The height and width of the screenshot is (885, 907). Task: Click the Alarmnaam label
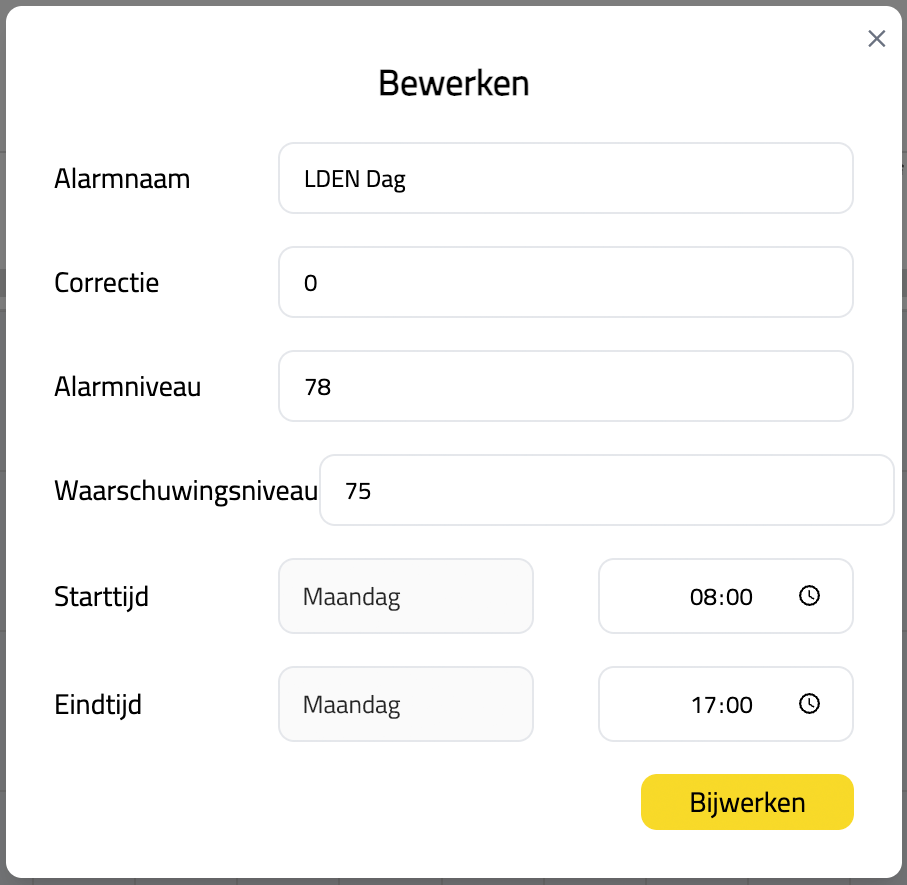[122, 179]
